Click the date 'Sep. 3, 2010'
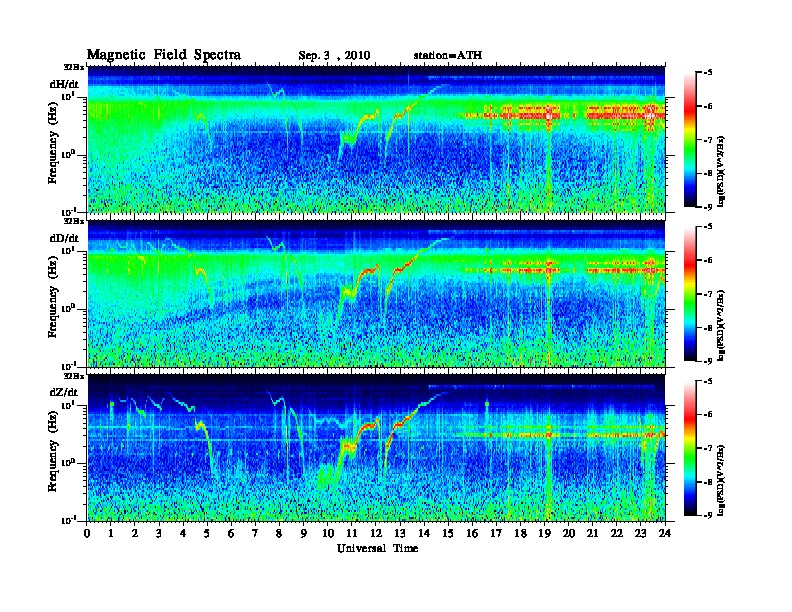Image resolution: width=792 pixels, height=612 pixels. coord(334,56)
